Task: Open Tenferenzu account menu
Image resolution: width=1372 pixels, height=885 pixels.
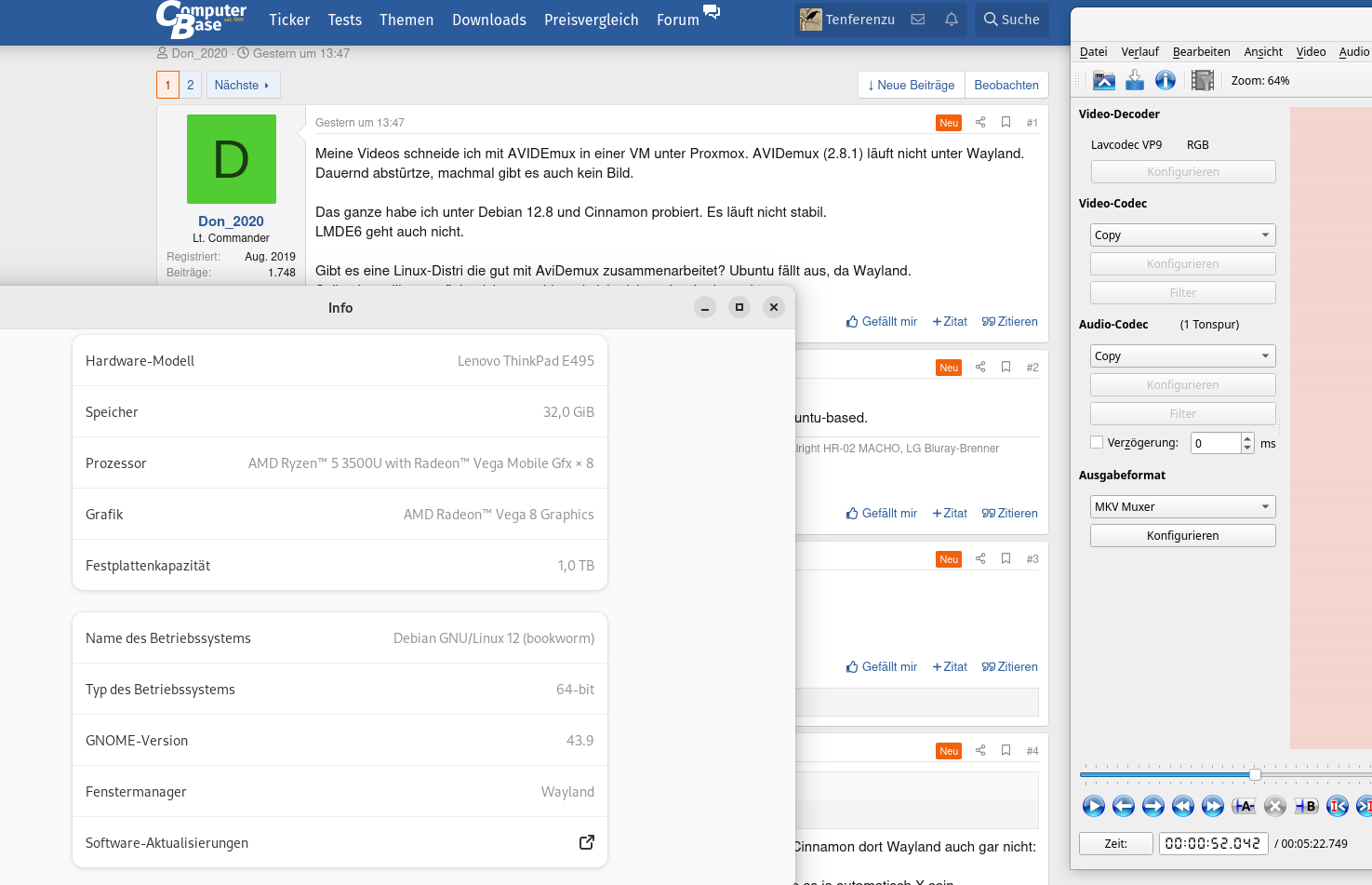Action: [x=847, y=20]
